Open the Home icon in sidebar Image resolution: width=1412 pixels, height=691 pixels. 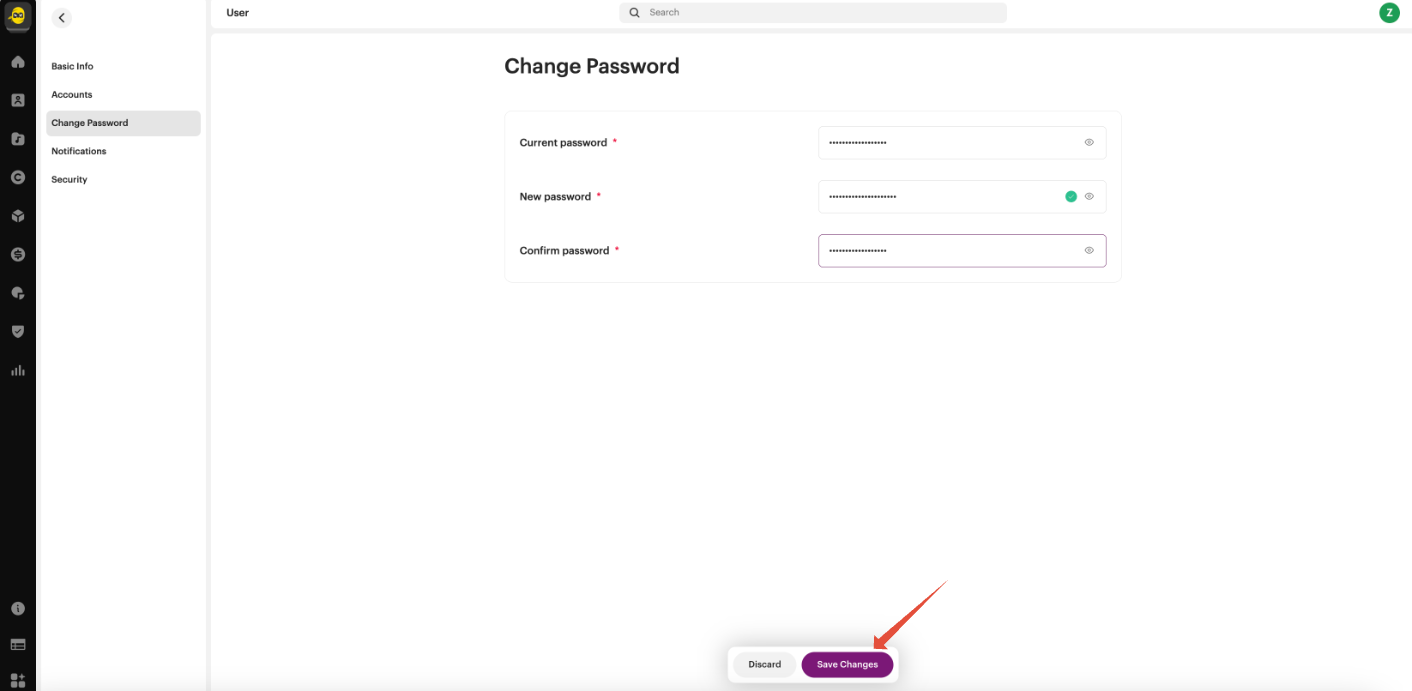point(17,62)
